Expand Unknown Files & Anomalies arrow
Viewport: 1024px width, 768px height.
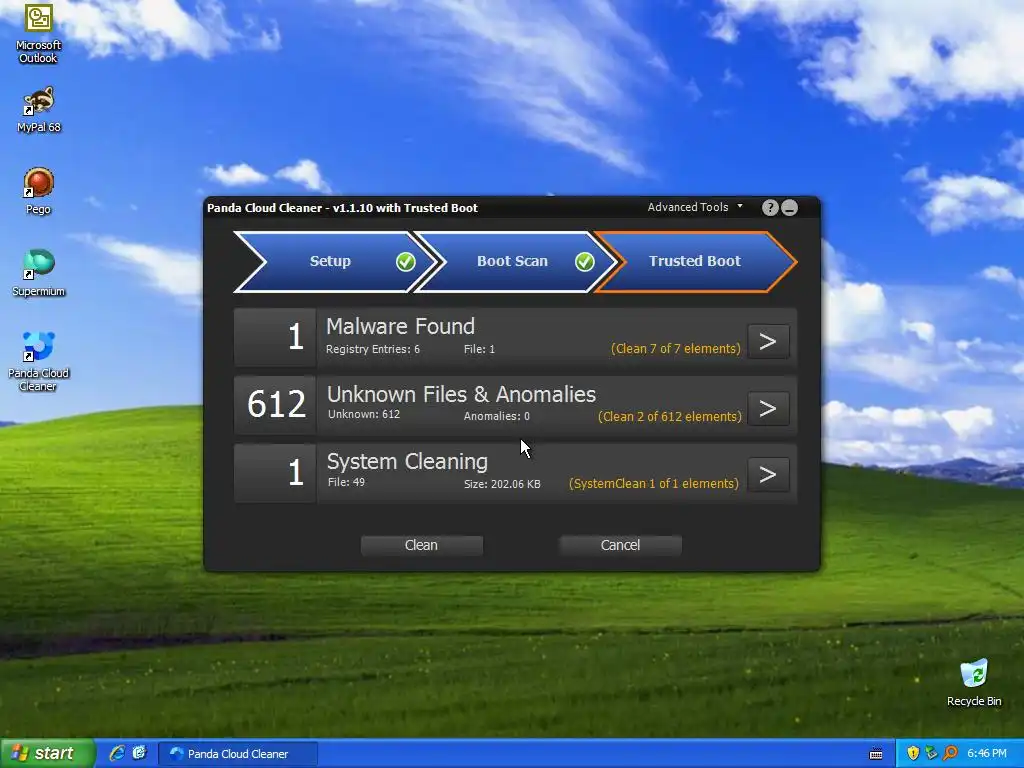tap(768, 408)
